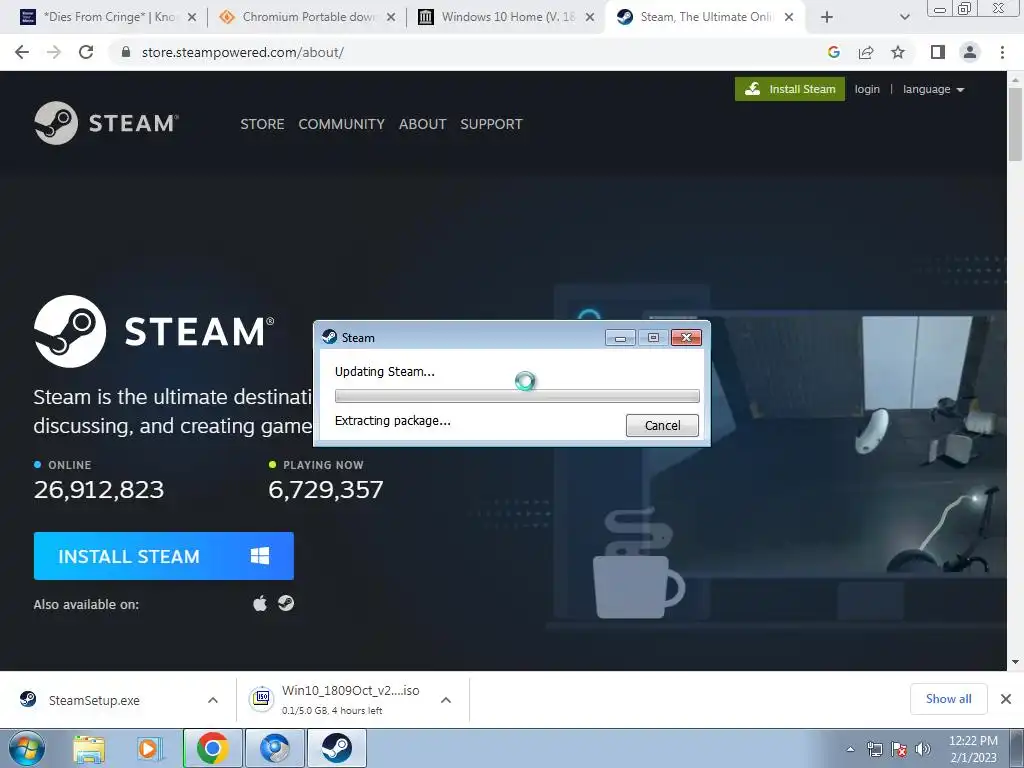Click the Google icon in address bar
This screenshot has width=1024, height=768.
click(833, 52)
